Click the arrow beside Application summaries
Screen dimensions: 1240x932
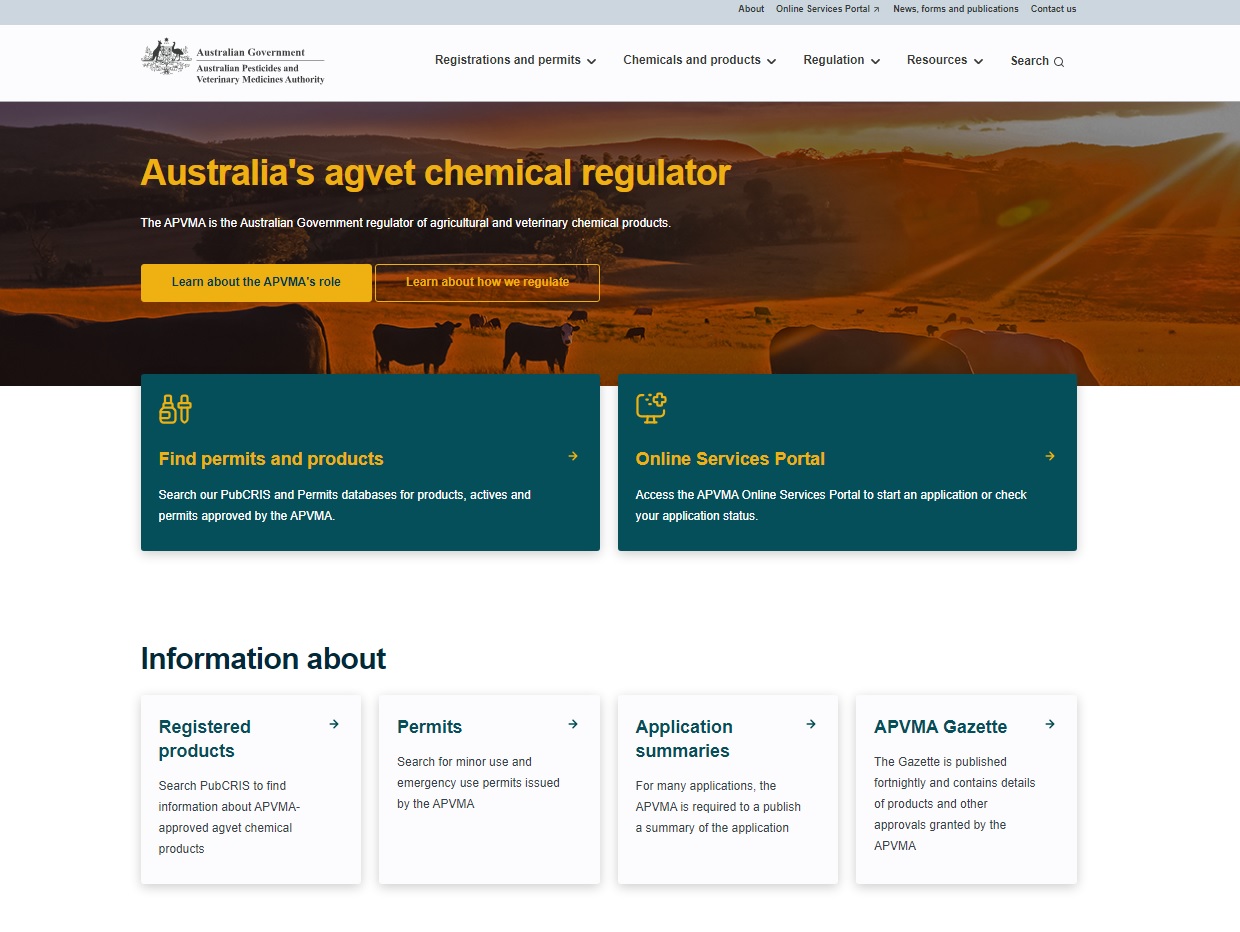811,724
